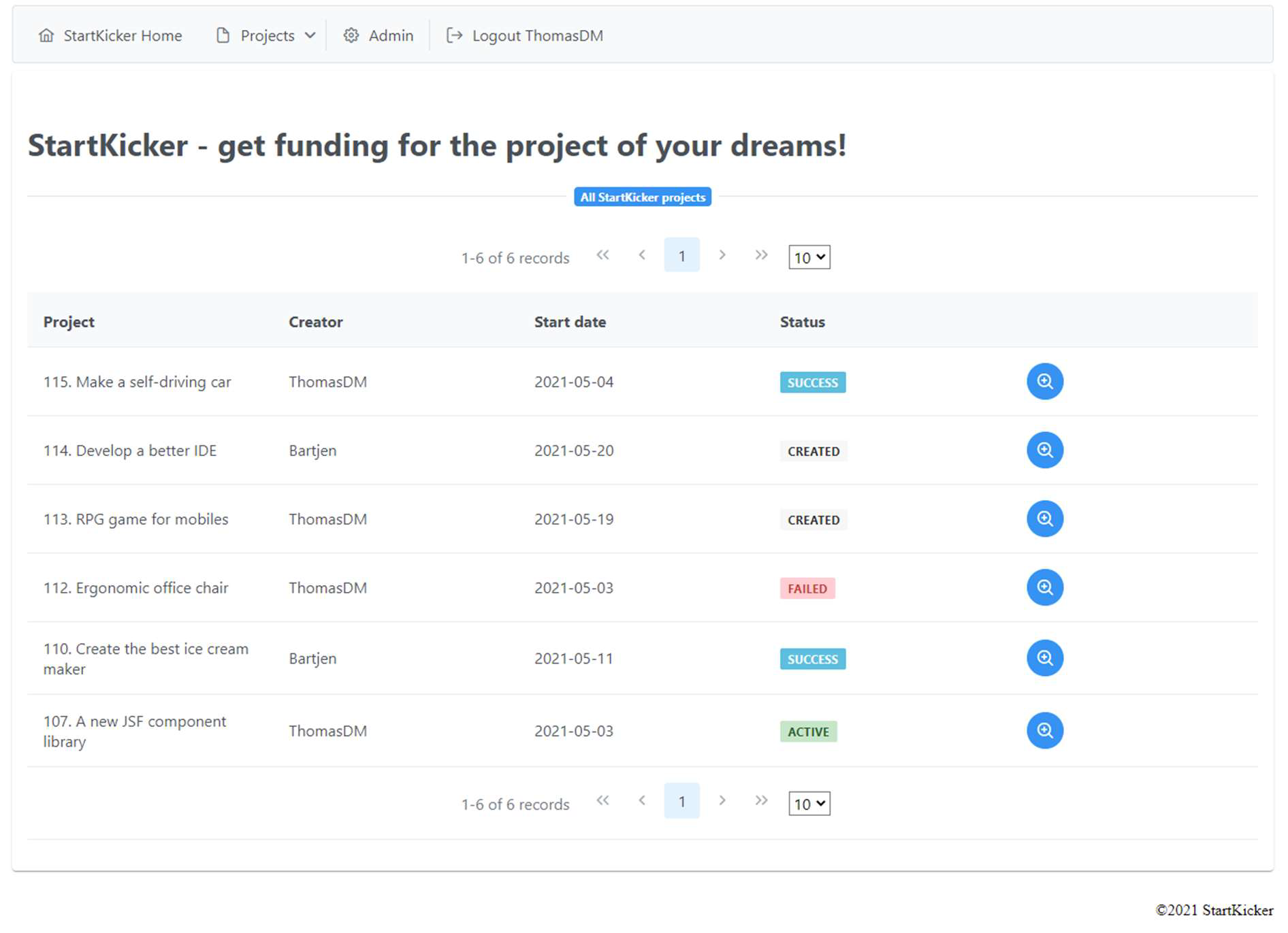Screen dimensions: 1288x933
Task: Open the Projects menu
Action: (265, 35)
